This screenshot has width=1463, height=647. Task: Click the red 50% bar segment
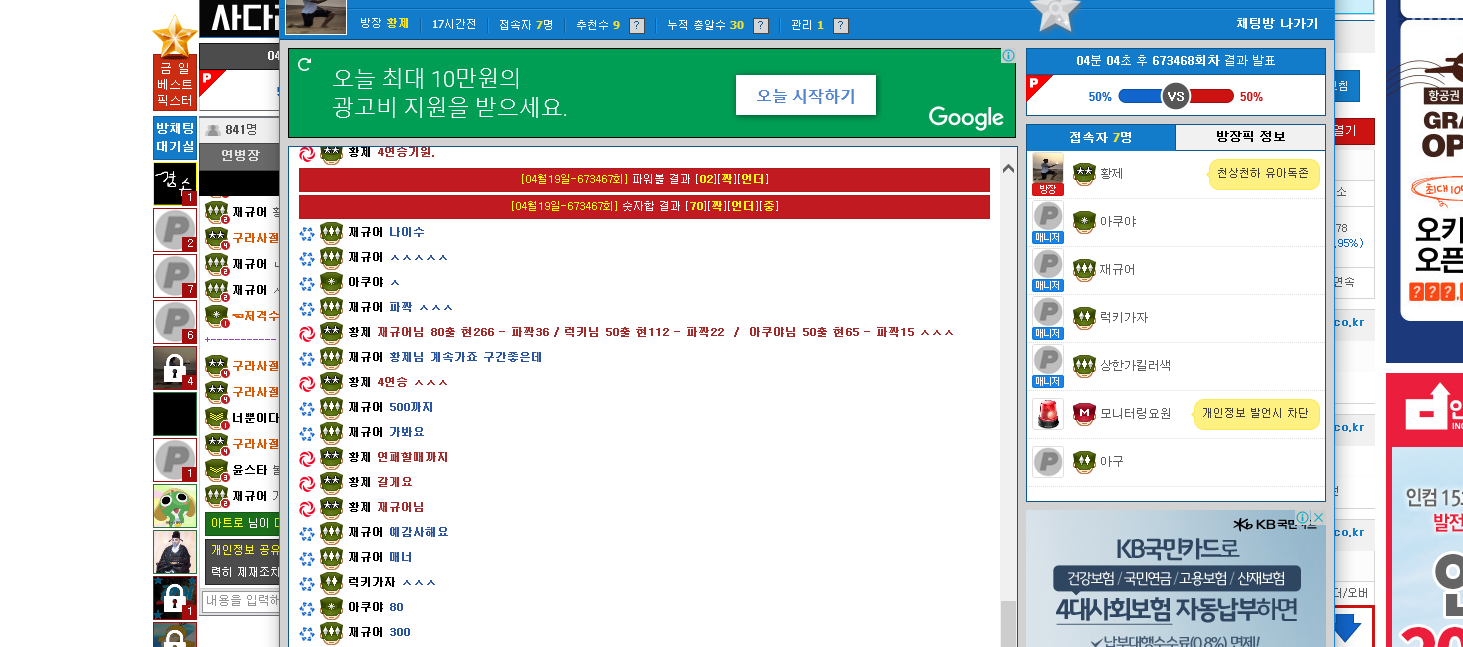[x=1212, y=97]
